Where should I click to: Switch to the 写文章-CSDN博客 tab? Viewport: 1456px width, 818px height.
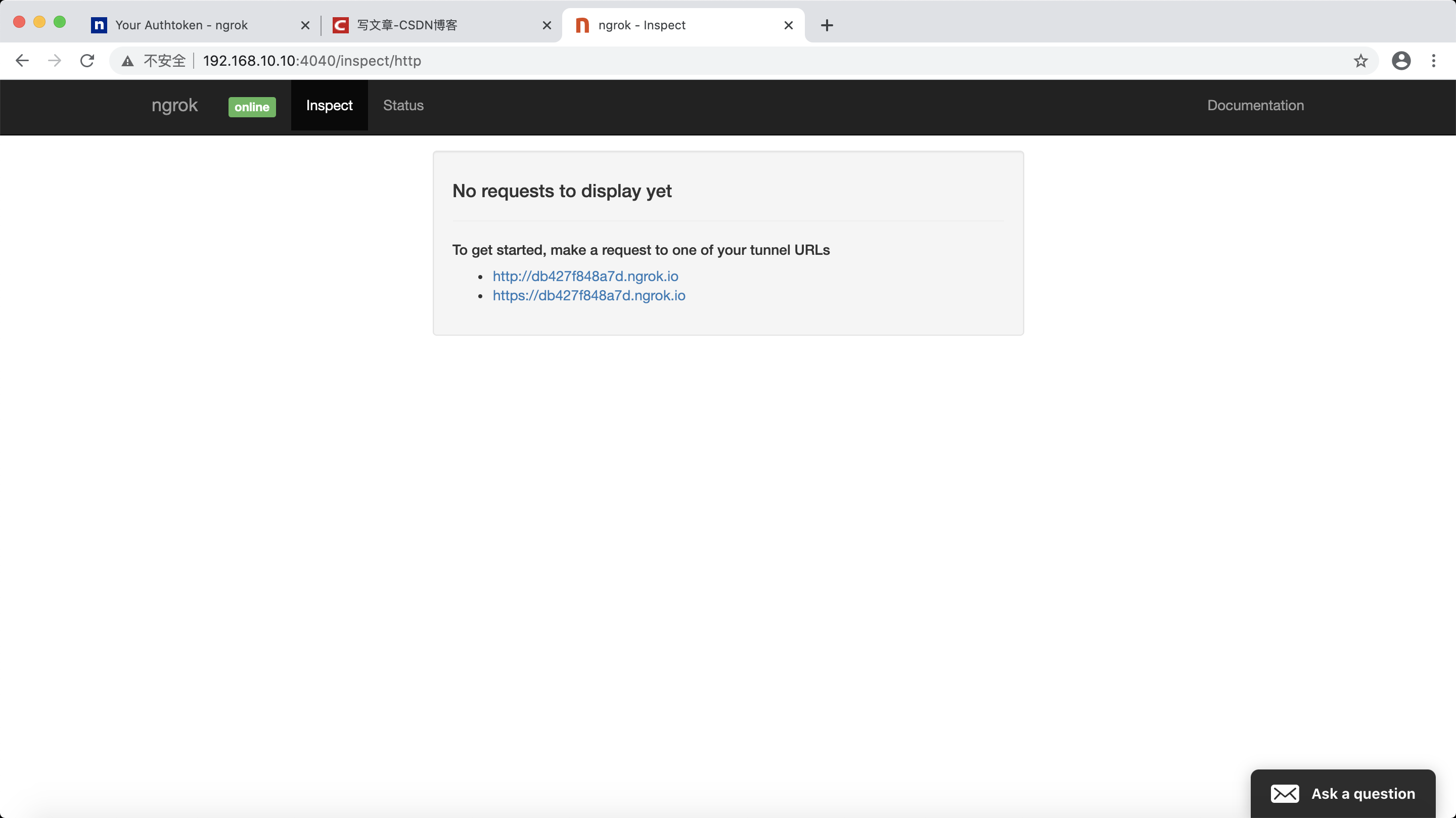point(407,25)
